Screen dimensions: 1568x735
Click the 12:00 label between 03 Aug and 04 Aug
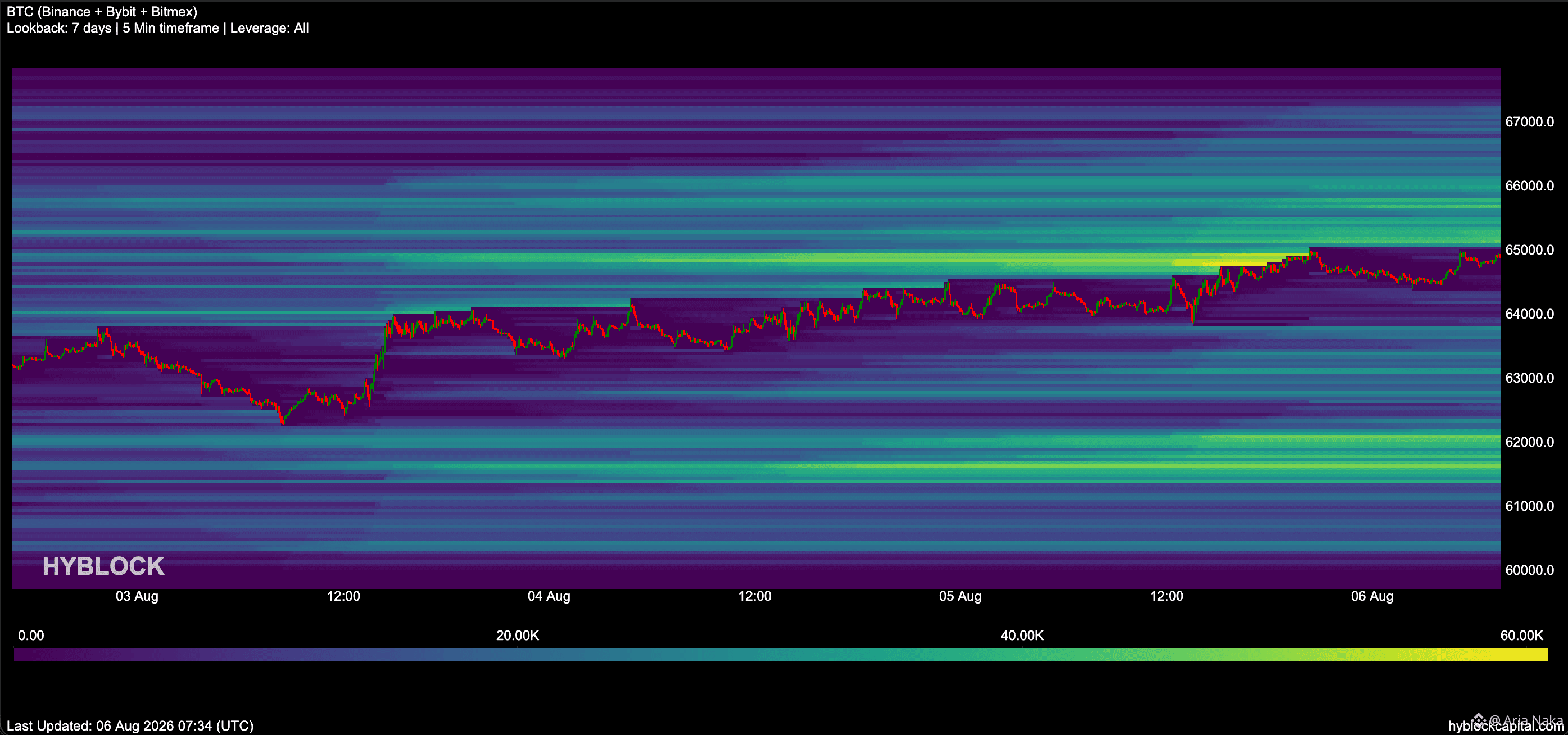coord(343,596)
